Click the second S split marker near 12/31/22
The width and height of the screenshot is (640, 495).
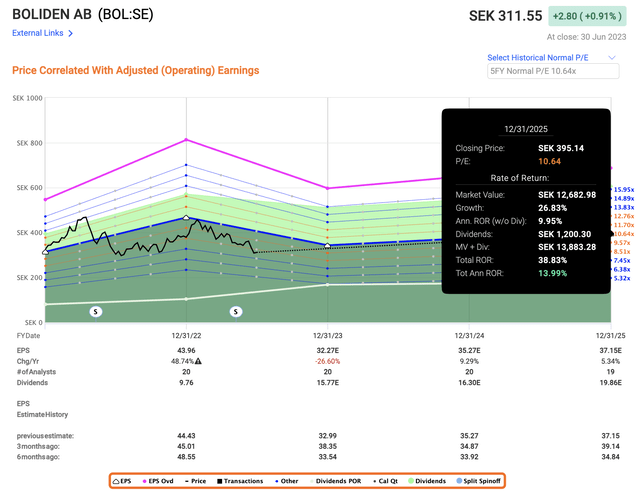(x=236, y=312)
